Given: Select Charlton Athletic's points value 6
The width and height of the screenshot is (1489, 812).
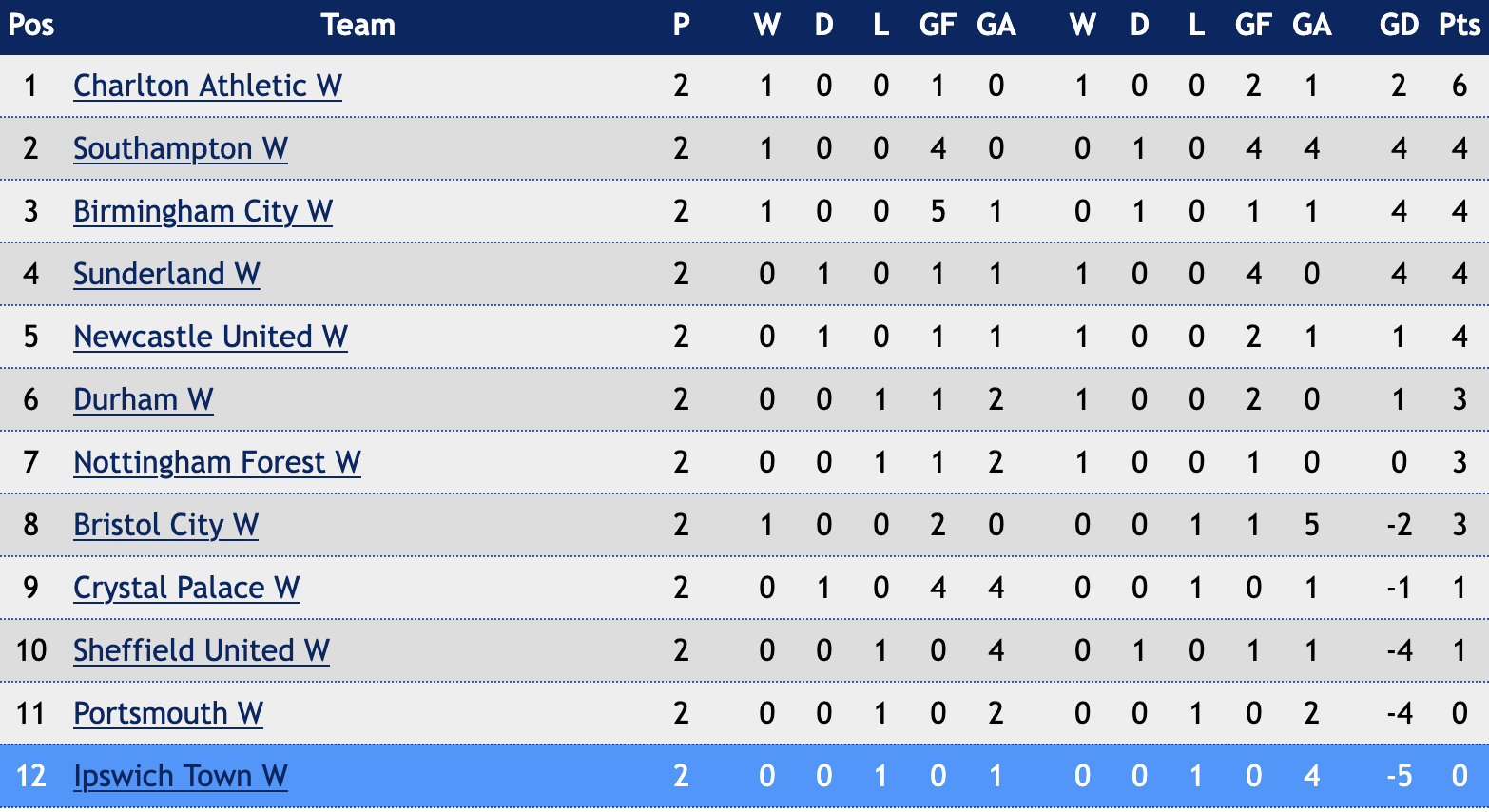Looking at the screenshot, I should click(1460, 86).
